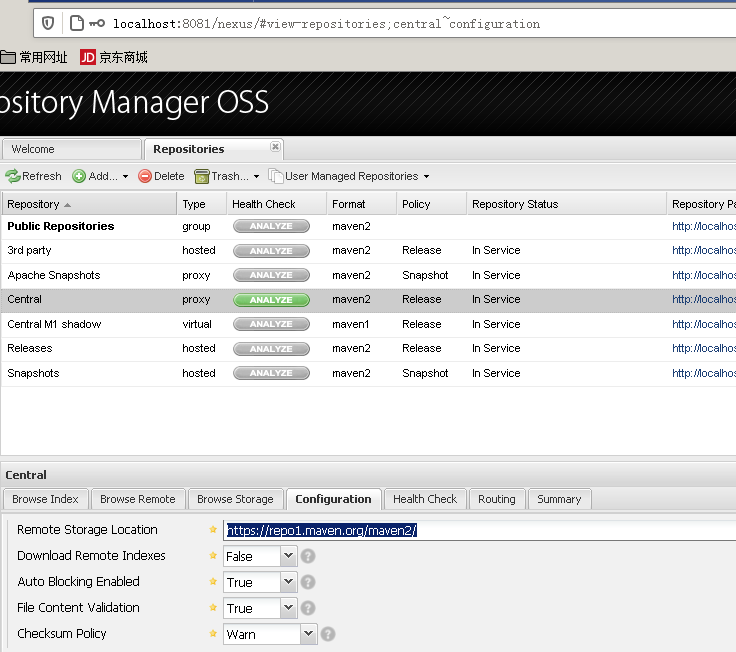Image resolution: width=736 pixels, height=652 pixels.
Task: Open the Auto Blocking Enabled dropdown
Action: click(288, 582)
